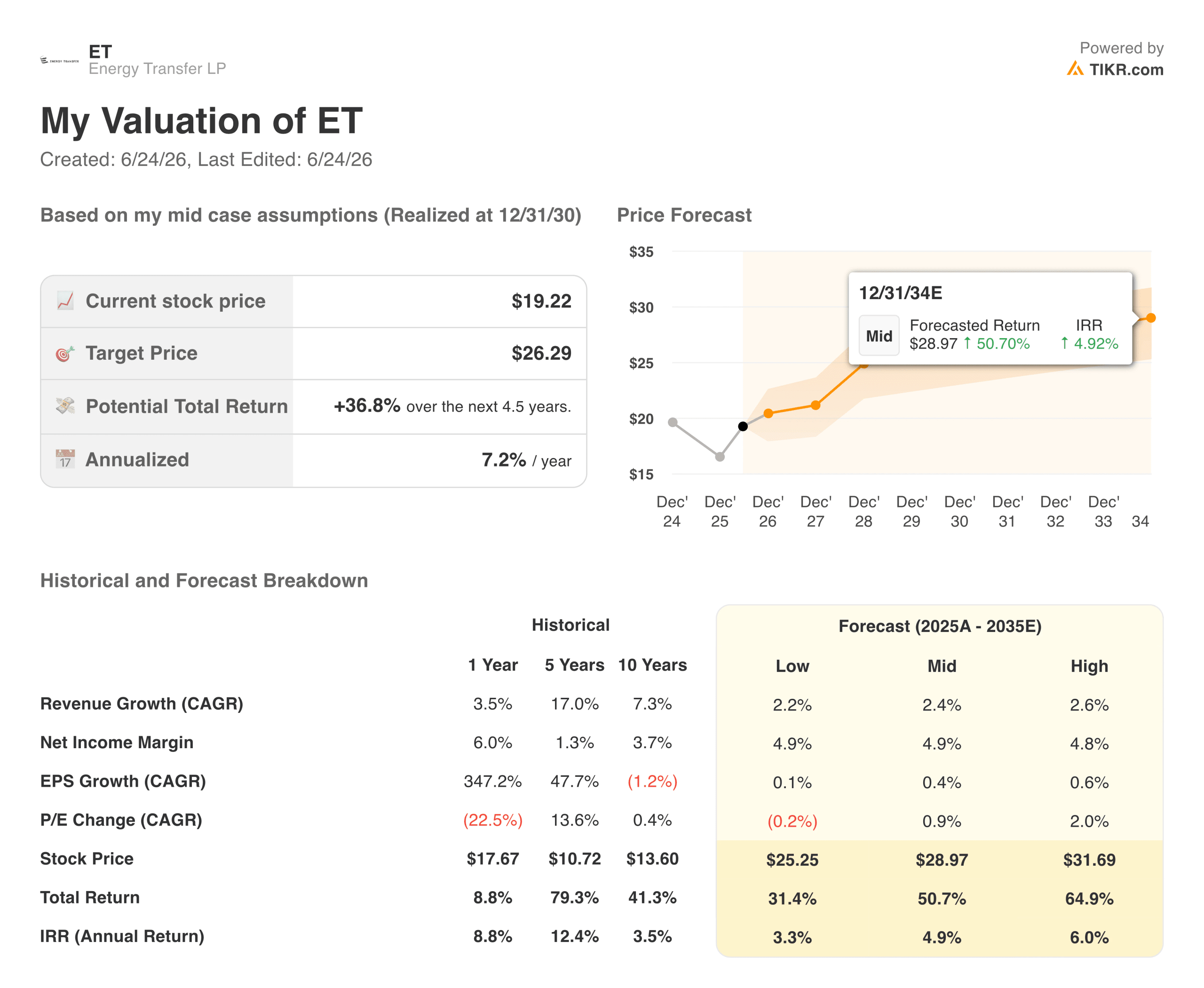Click the money icon beside Potential Total Return

point(65,406)
